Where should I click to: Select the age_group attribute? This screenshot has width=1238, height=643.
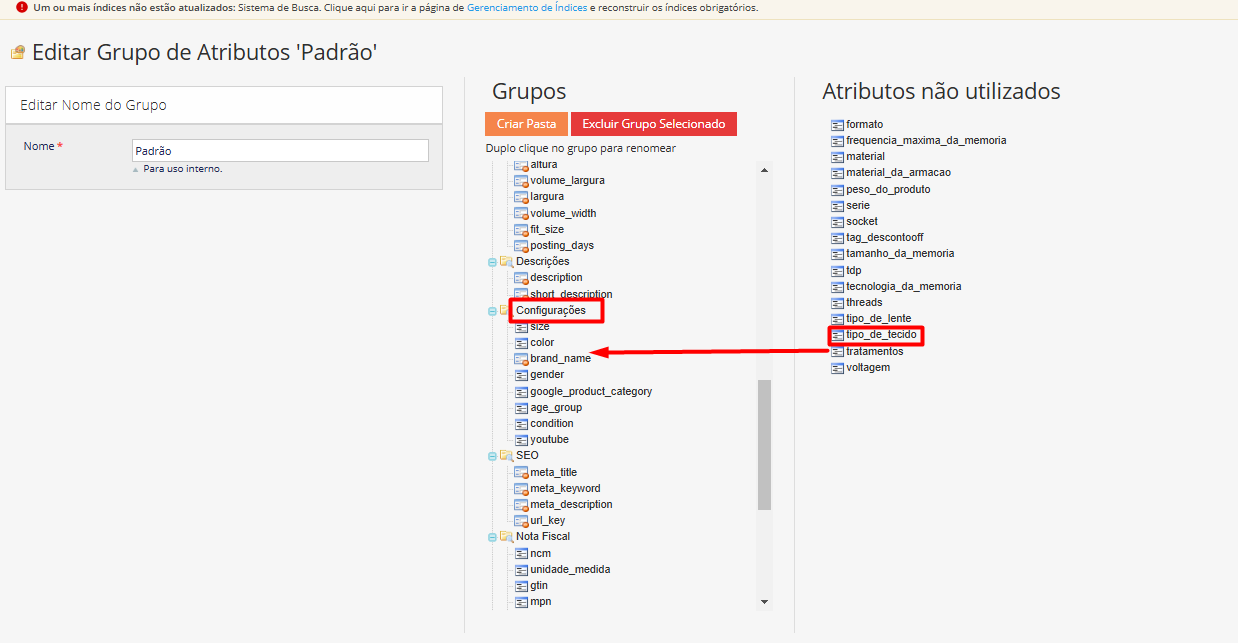[556, 408]
